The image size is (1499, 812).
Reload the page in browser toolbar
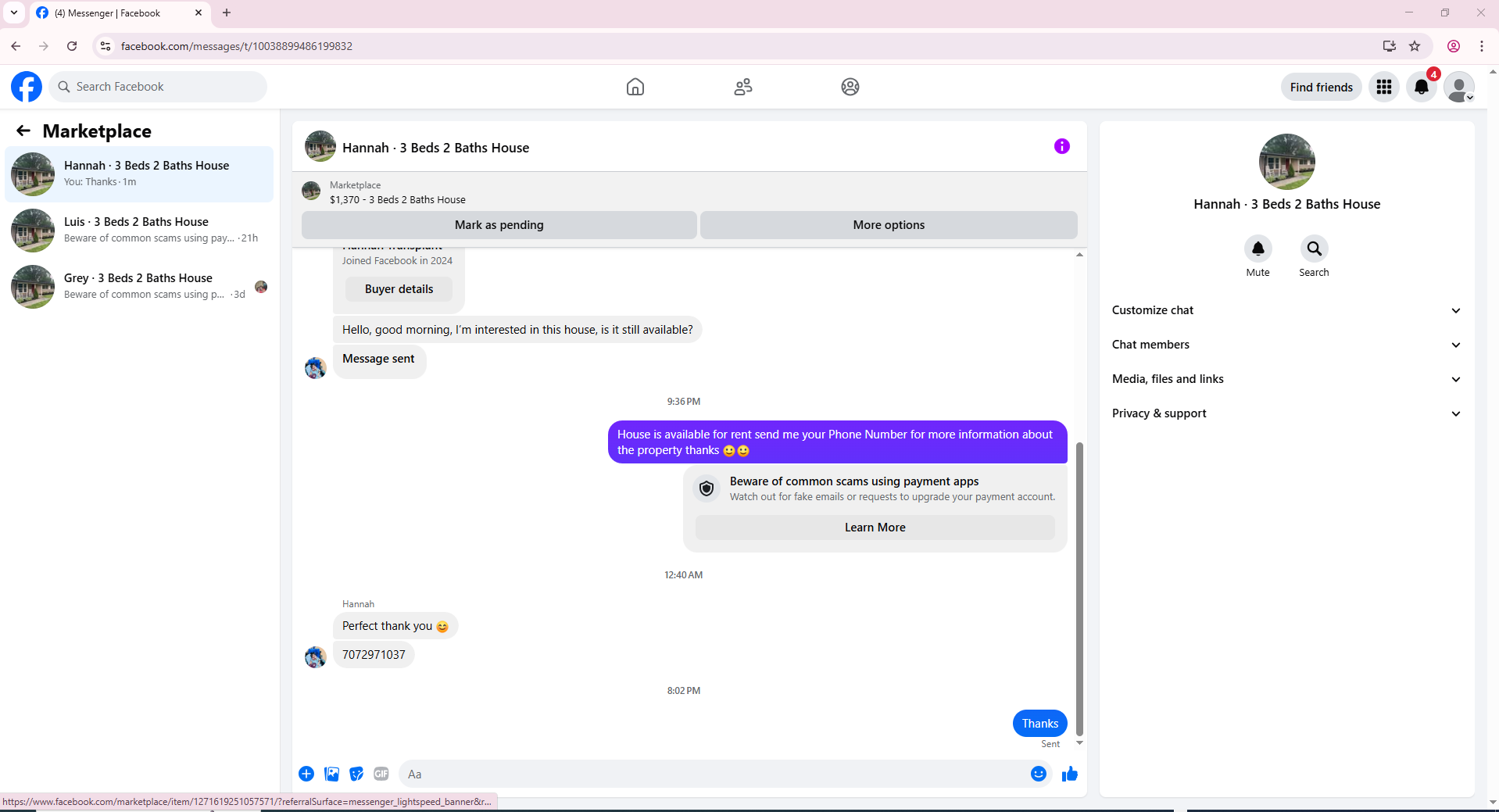tap(72, 46)
